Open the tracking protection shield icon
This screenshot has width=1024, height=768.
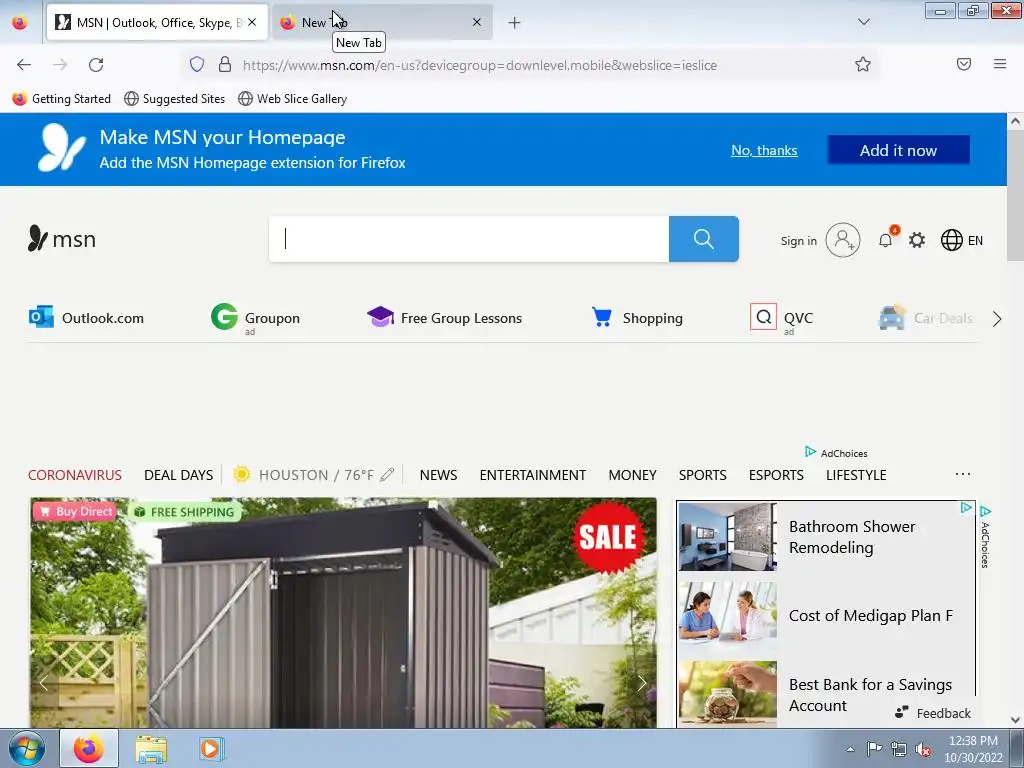[x=197, y=65]
